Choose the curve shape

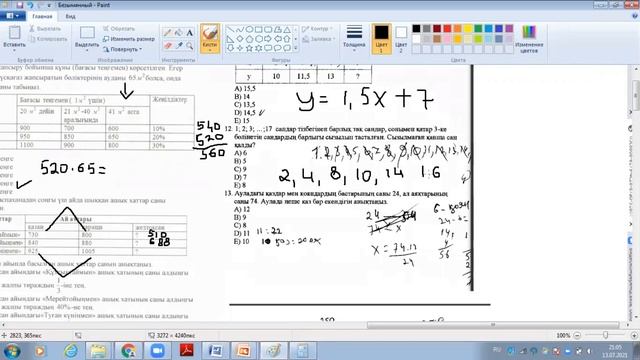[x=240, y=29]
